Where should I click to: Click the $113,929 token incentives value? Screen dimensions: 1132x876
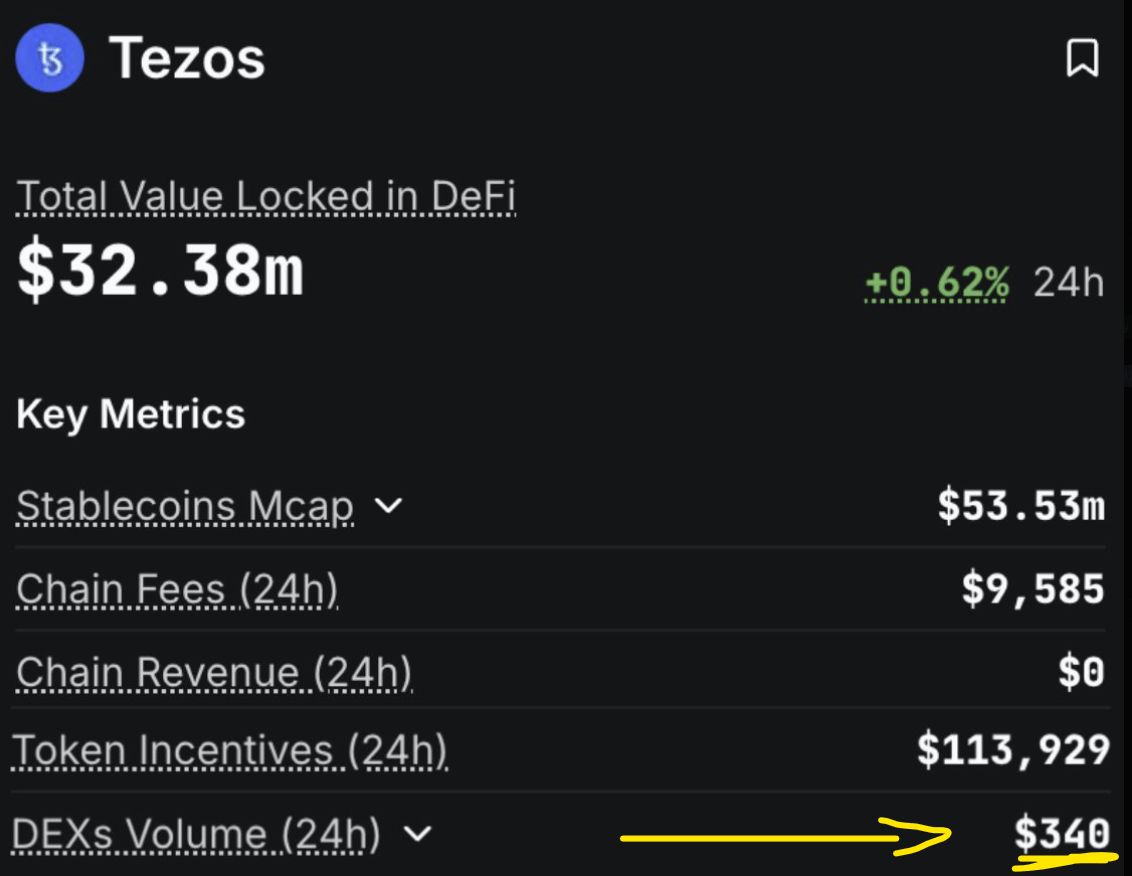coord(1013,749)
